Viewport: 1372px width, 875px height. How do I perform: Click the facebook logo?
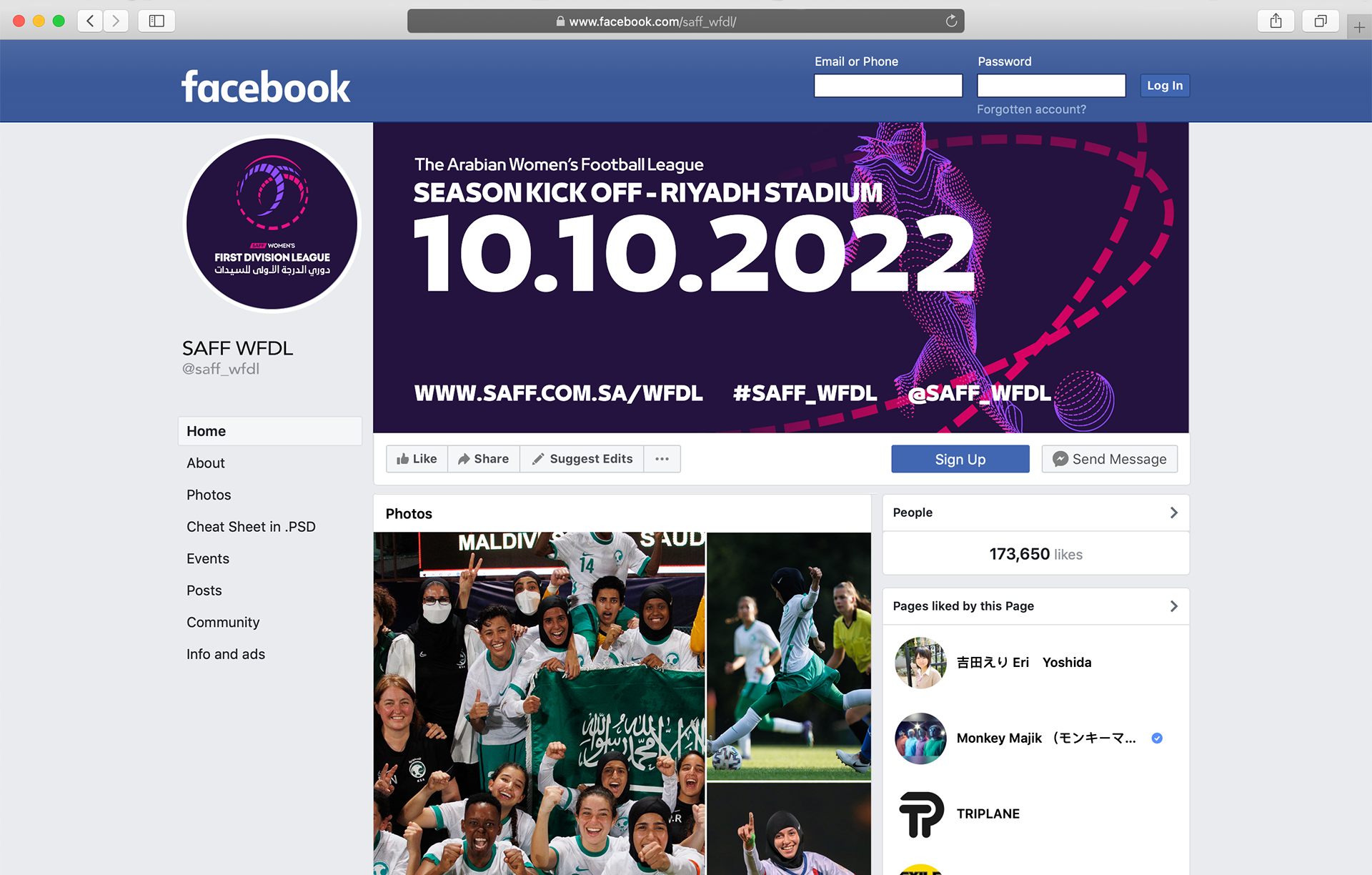[266, 87]
